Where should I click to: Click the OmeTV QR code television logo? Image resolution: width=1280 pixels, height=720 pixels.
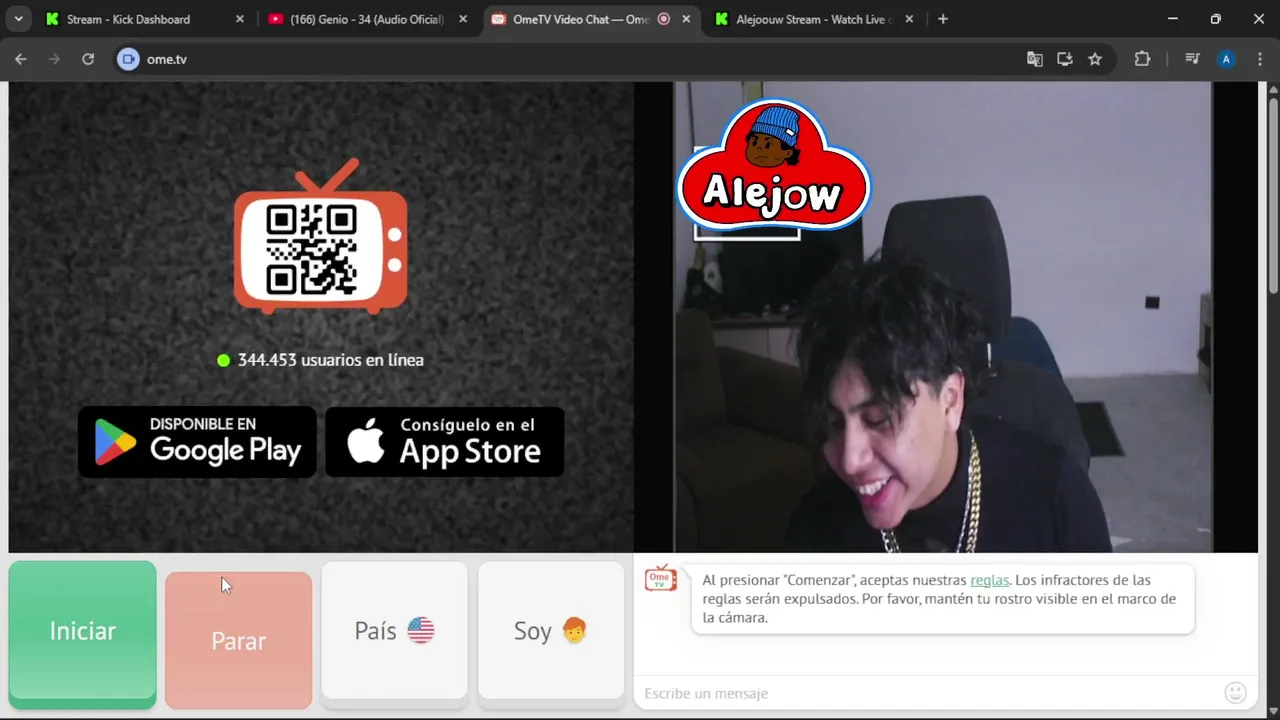click(321, 236)
